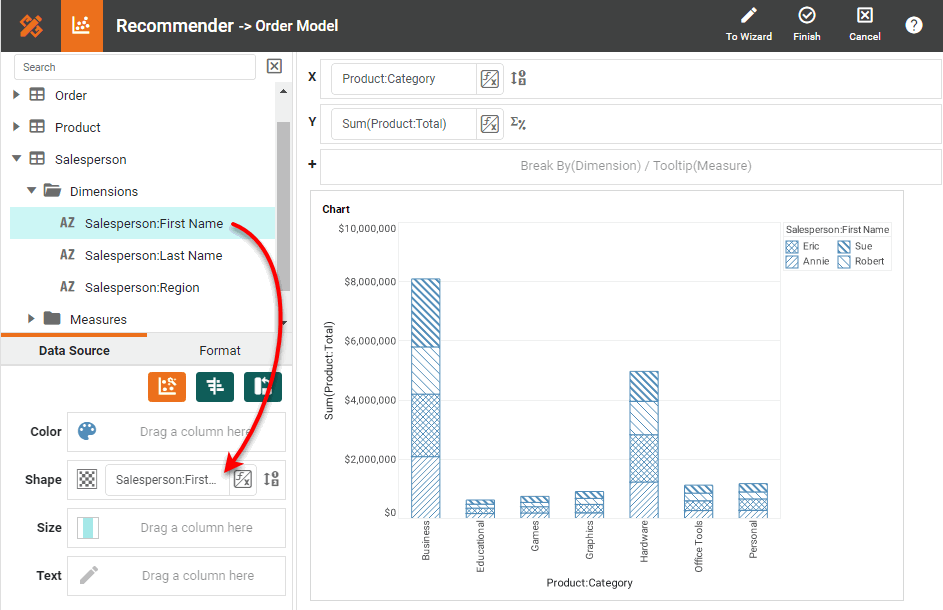
Task: Click the To Wizard button
Action: point(748,24)
